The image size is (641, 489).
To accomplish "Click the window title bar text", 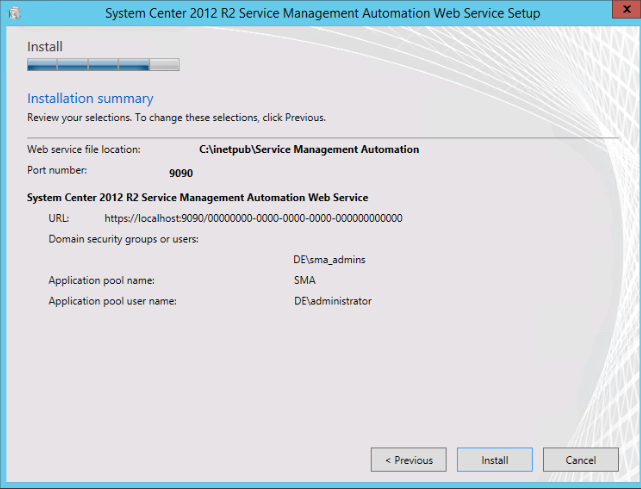I will (322, 13).
